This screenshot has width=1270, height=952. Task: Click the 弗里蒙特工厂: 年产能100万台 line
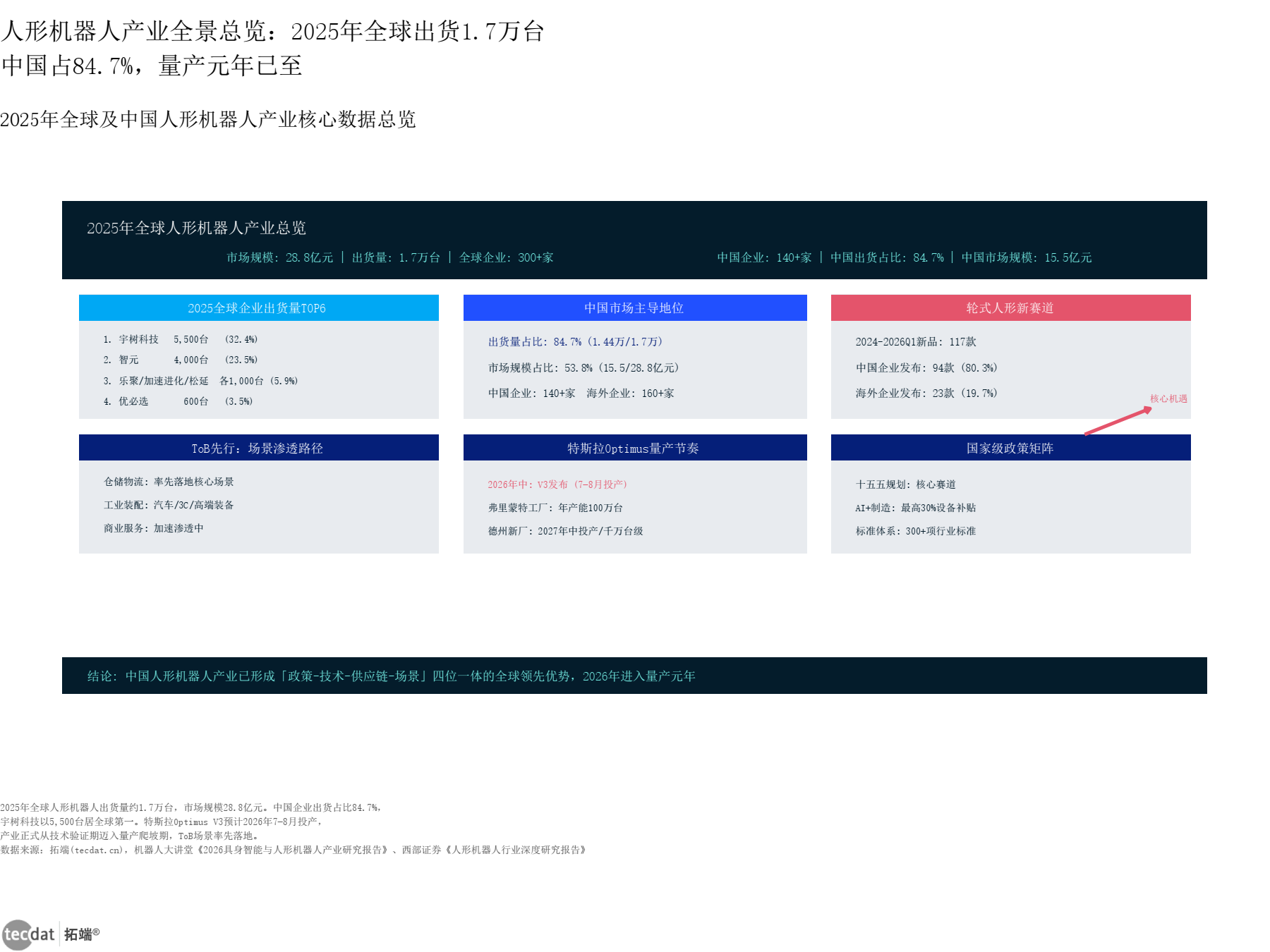(555, 508)
